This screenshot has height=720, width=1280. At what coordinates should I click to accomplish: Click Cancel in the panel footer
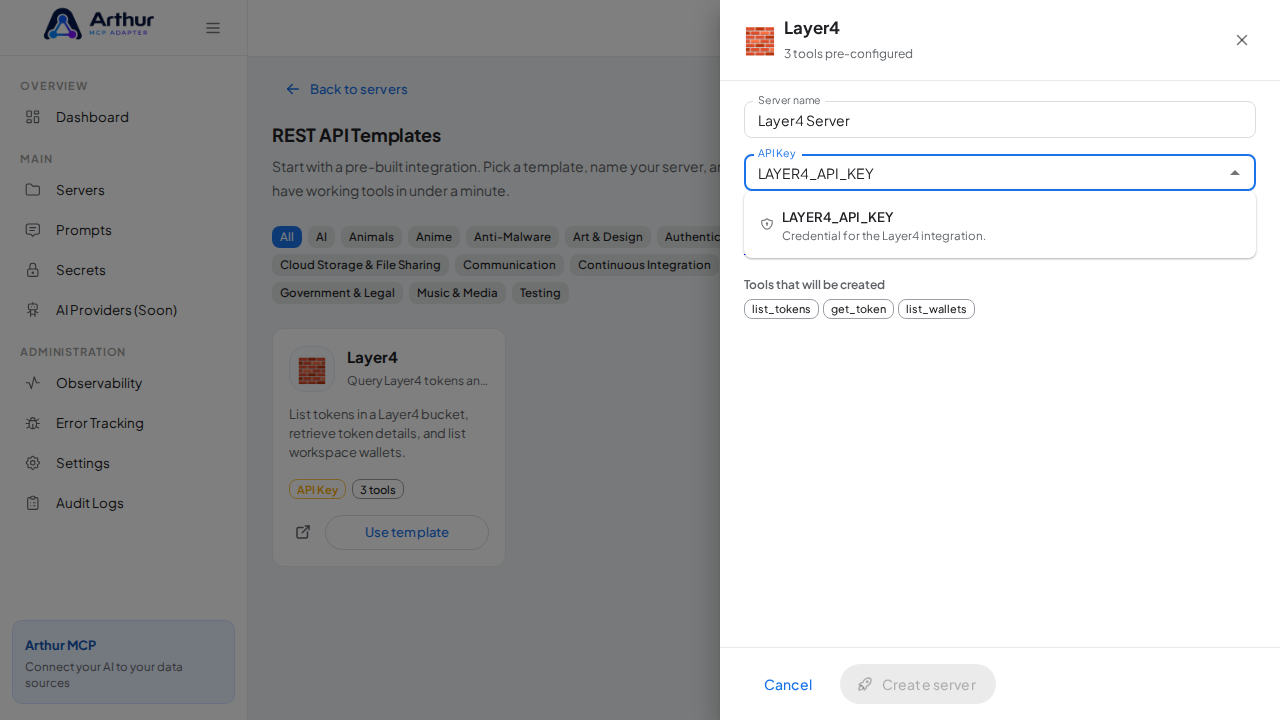(788, 684)
